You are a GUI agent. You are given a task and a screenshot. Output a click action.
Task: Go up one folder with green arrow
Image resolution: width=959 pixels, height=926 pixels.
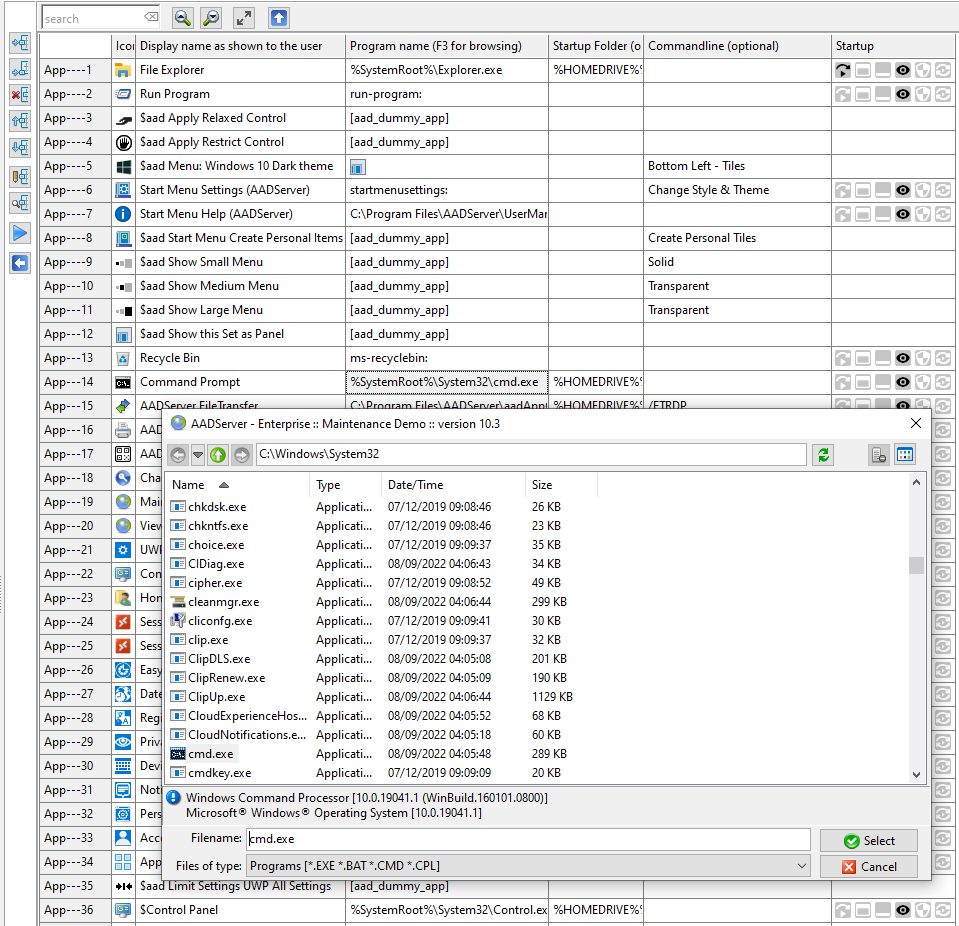click(219, 455)
